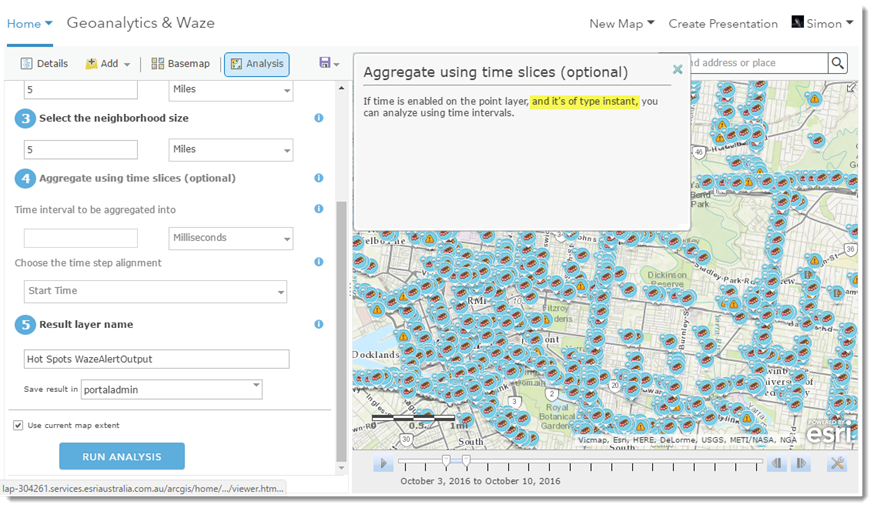874x508 pixels.
Task: Click the neighborhood size value field
Action: click(81, 149)
